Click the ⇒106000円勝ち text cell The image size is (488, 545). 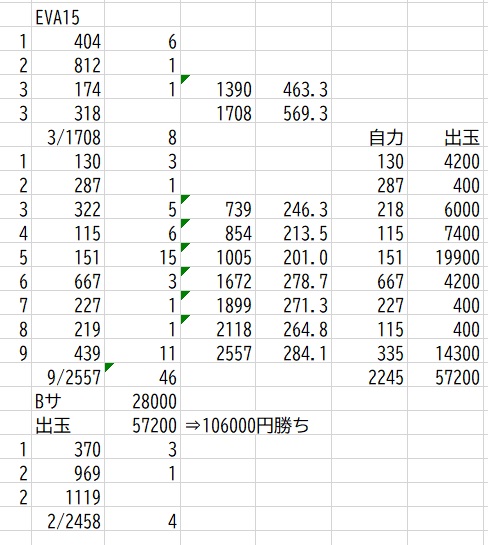(247, 425)
